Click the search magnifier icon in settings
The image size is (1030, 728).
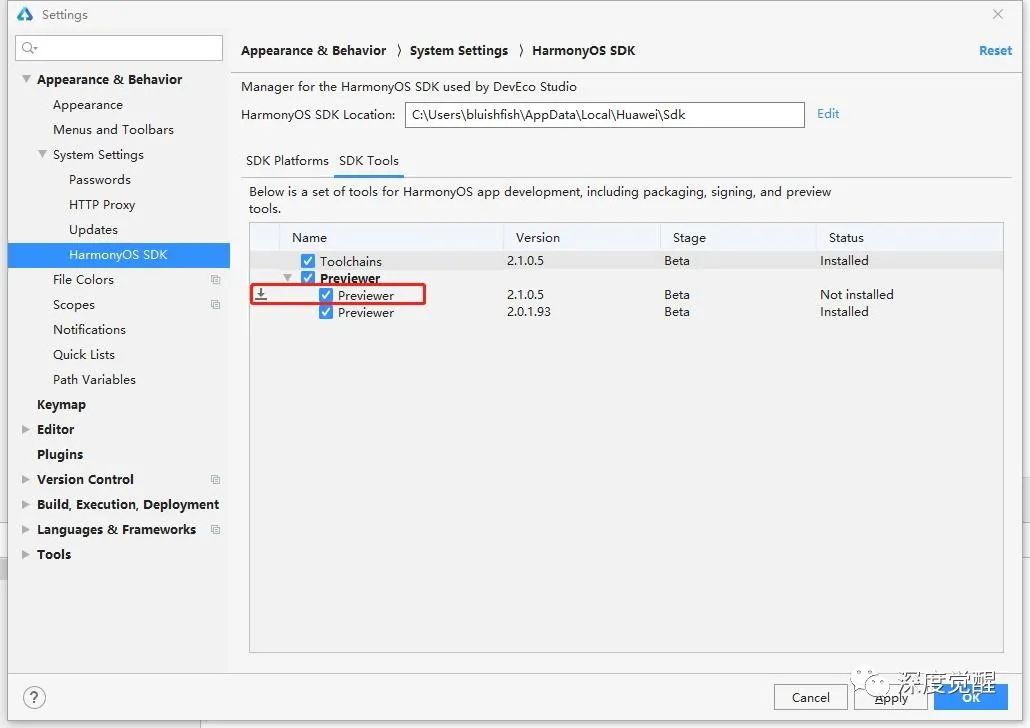pyautogui.click(x=29, y=48)
